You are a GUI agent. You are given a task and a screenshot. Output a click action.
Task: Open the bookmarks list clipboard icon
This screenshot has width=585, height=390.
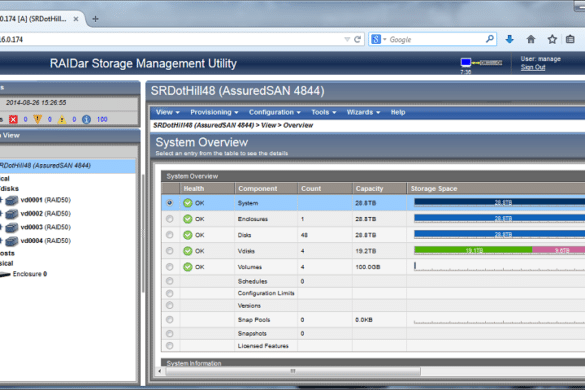(x=570, y=39)
